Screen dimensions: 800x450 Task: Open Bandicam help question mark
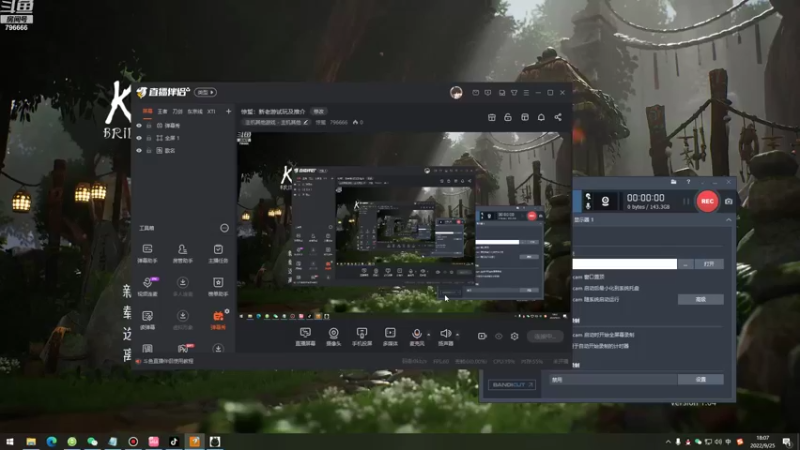tap(688, 182)
